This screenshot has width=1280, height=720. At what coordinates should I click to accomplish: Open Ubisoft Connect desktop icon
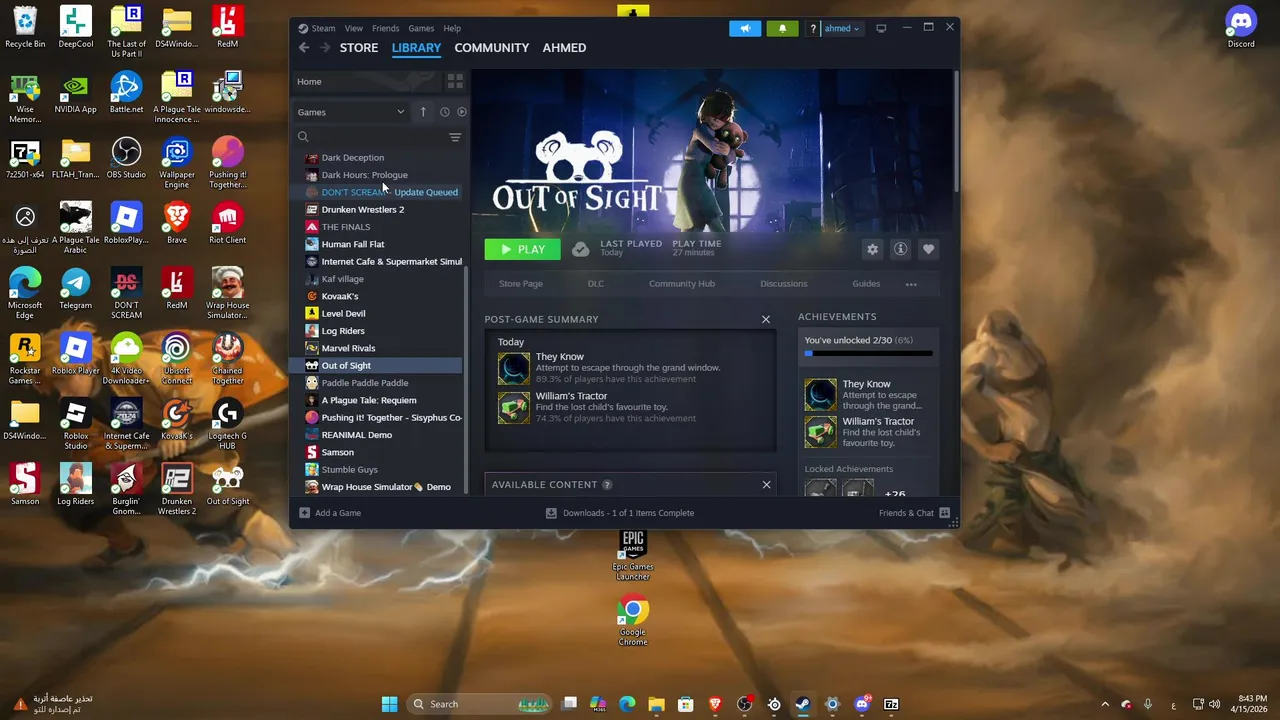pos(177,359)
